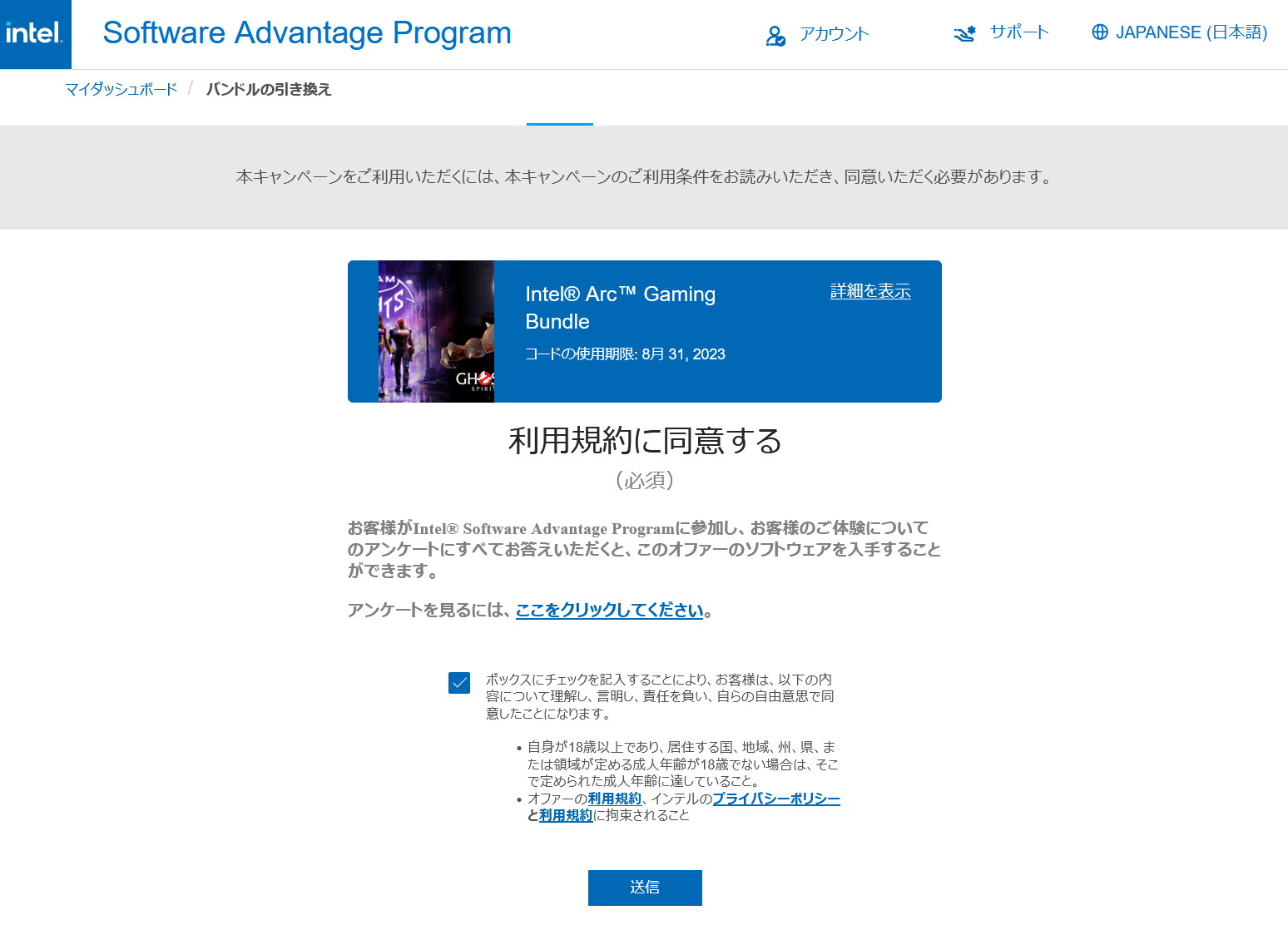Click the Arc Gaming Bundle thumbnail image

pos(436,331)
